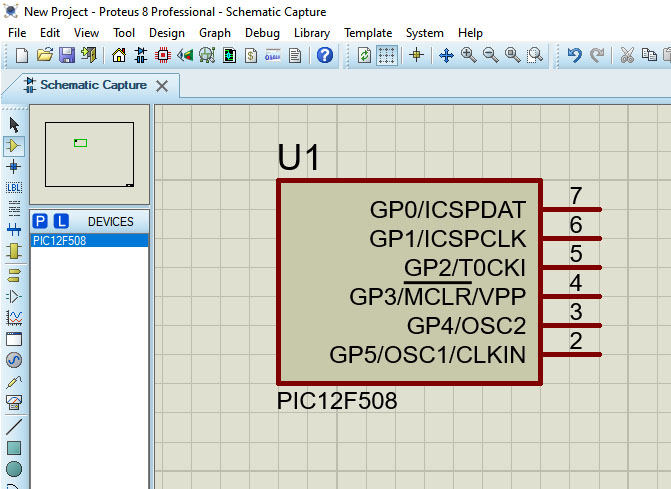Viewport: 671px width, 489px height.
Task: Open the 3D Visualizer icon
Action: tap(185, 55)
